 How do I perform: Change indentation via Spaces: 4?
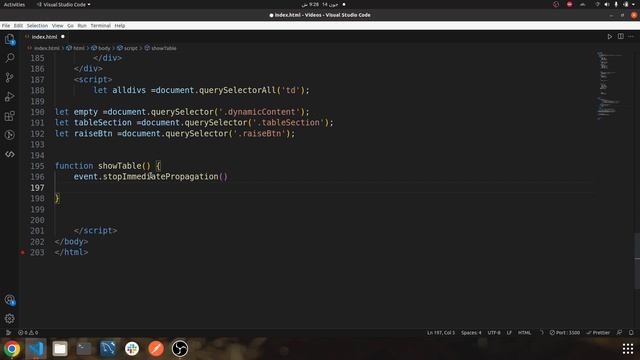point(471,333)
